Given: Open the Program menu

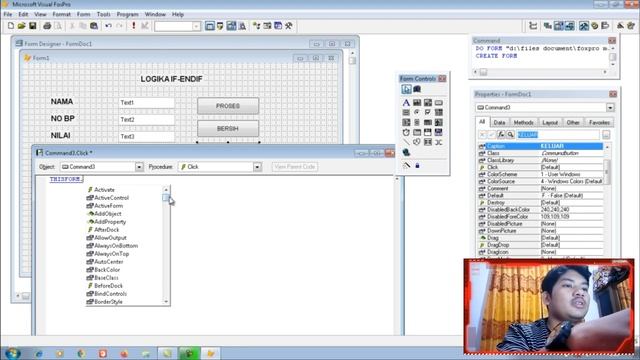Looking at the screenshot, I should tap(127, 14).
